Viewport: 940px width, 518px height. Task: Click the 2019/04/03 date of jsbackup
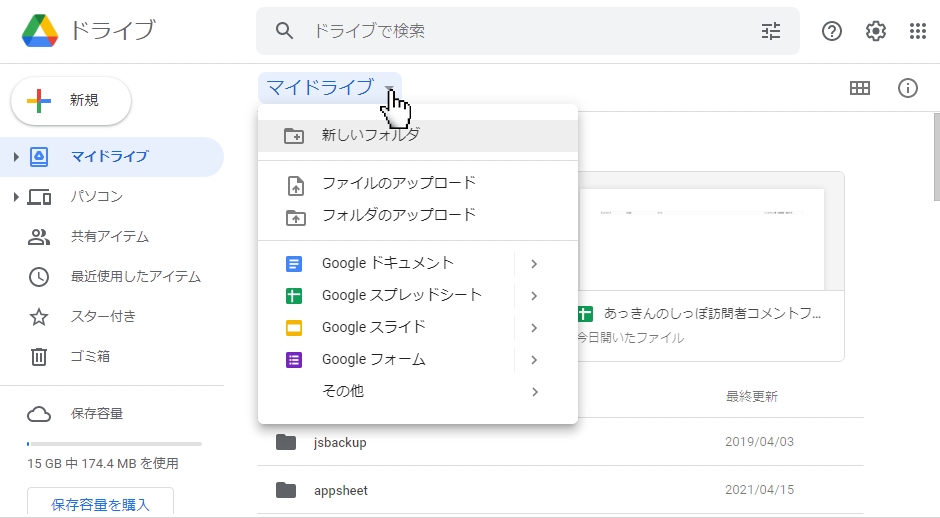(x=759, y=442)
